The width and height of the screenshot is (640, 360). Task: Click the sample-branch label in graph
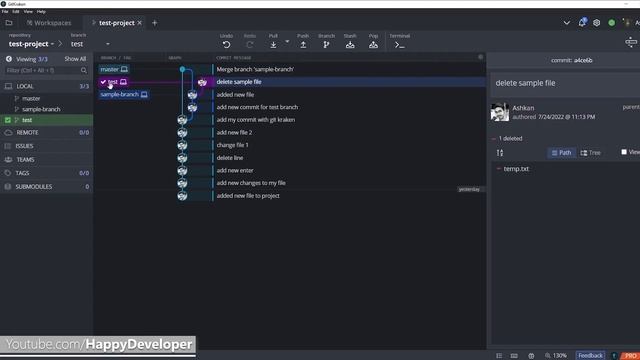pos(124,95)
